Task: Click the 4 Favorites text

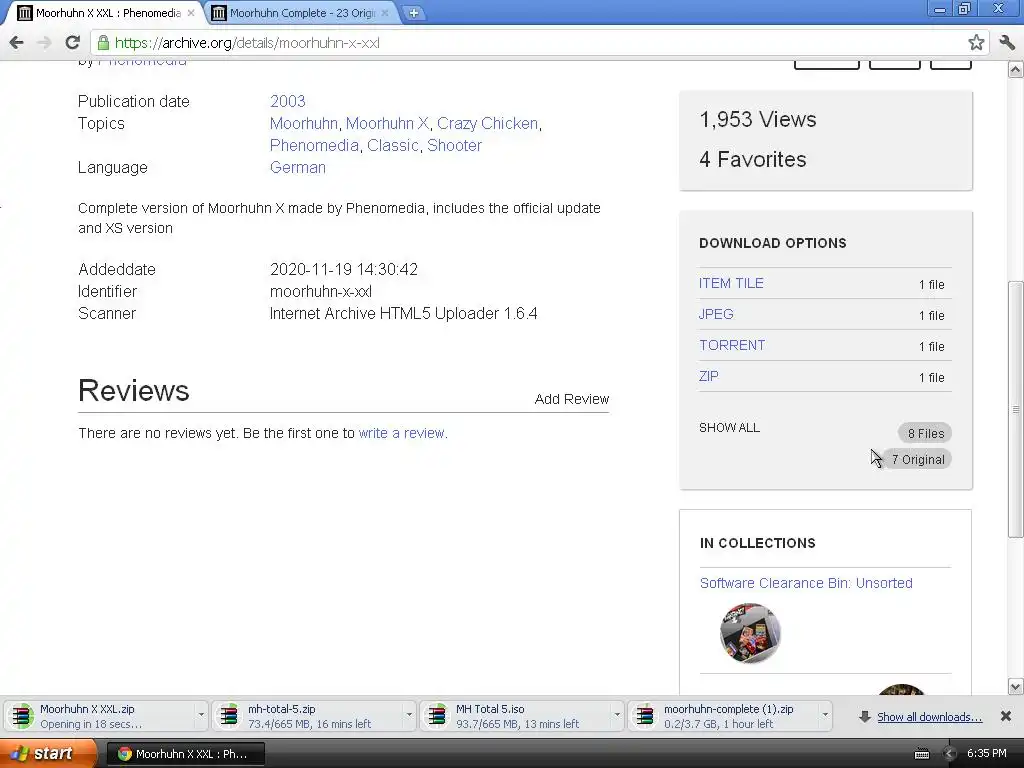Action: coord(752,159)
